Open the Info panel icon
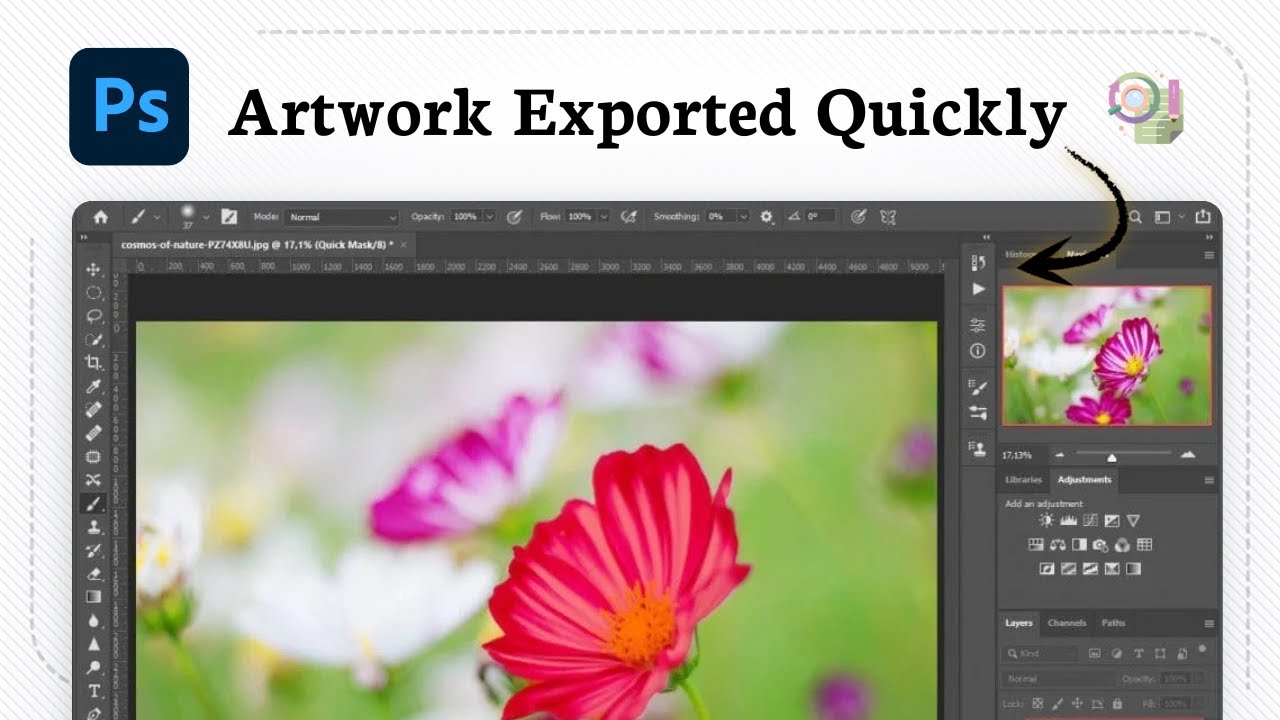Viewport: 1280px width, 720px height. [978, 351]
